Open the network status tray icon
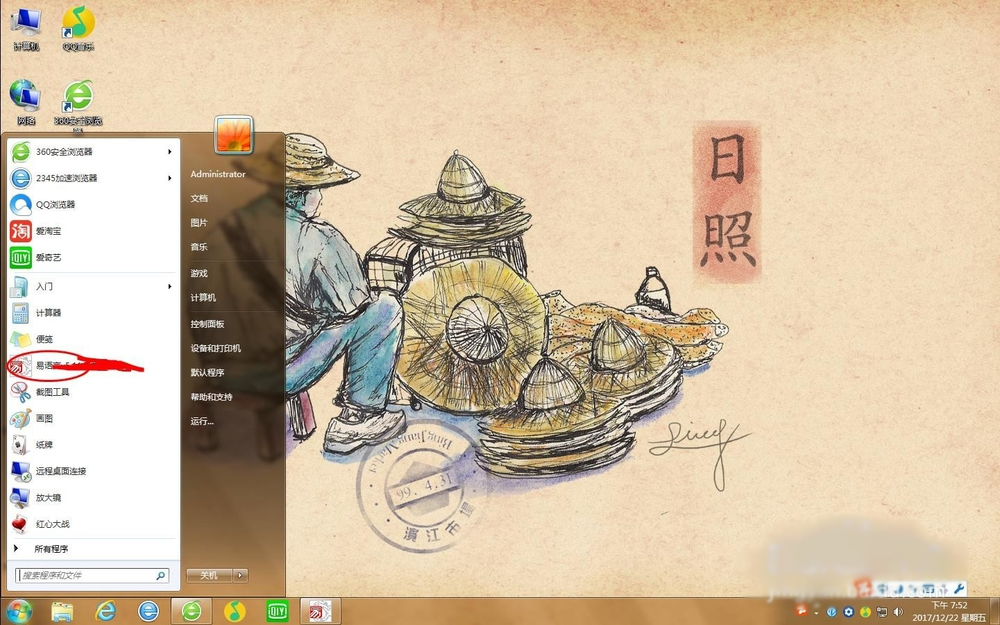Viewport: 1000px width, 625px height. [x=881, y=612]
